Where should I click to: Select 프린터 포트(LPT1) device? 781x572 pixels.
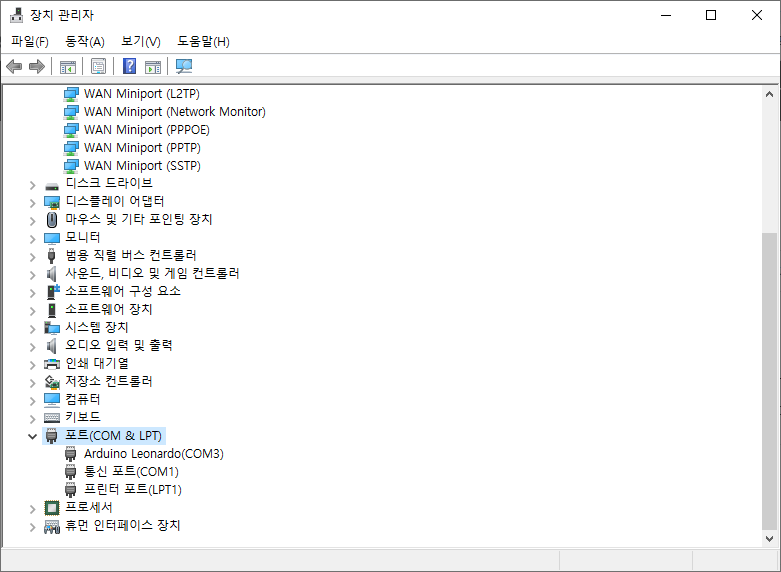(x=132, y=489)
